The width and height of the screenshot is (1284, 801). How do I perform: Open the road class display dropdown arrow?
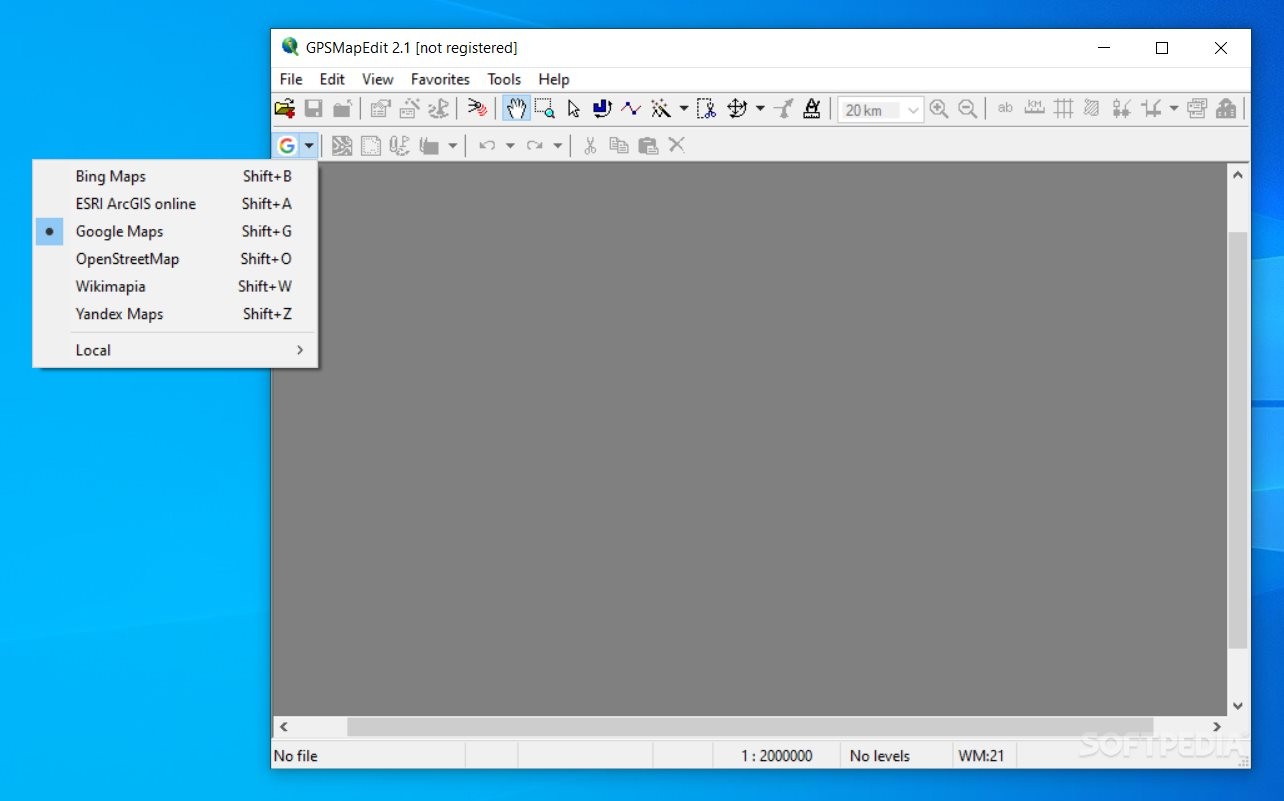click(x=1174, y=109)
